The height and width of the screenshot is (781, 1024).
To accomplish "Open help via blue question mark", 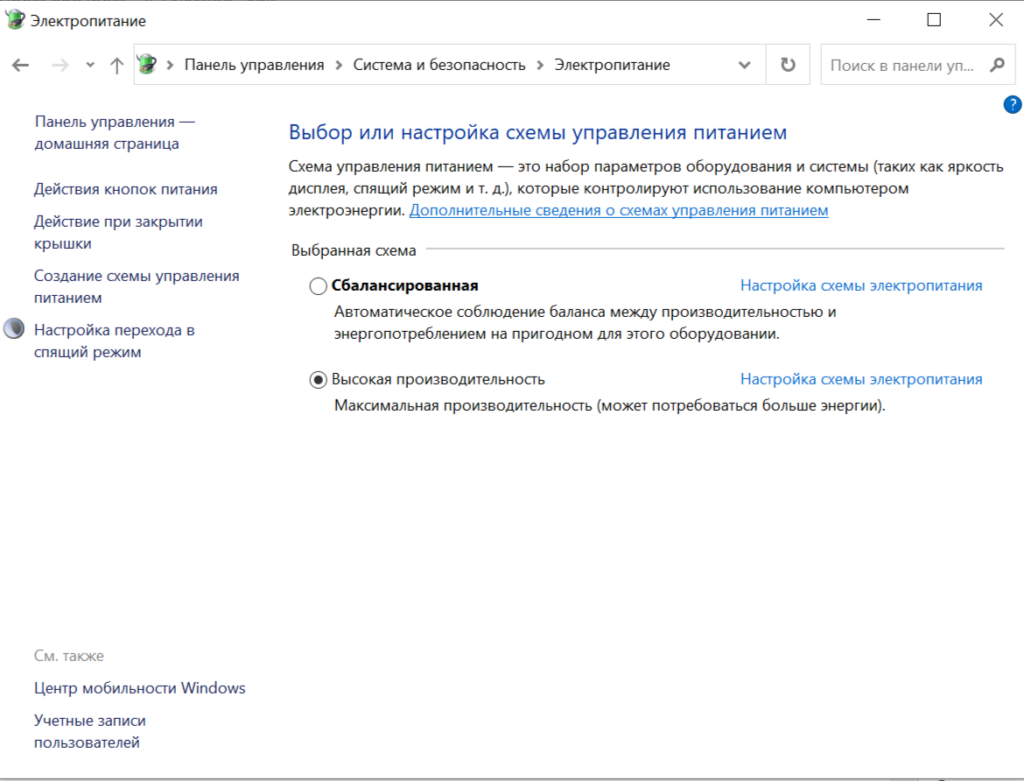I will (1012, 104).
